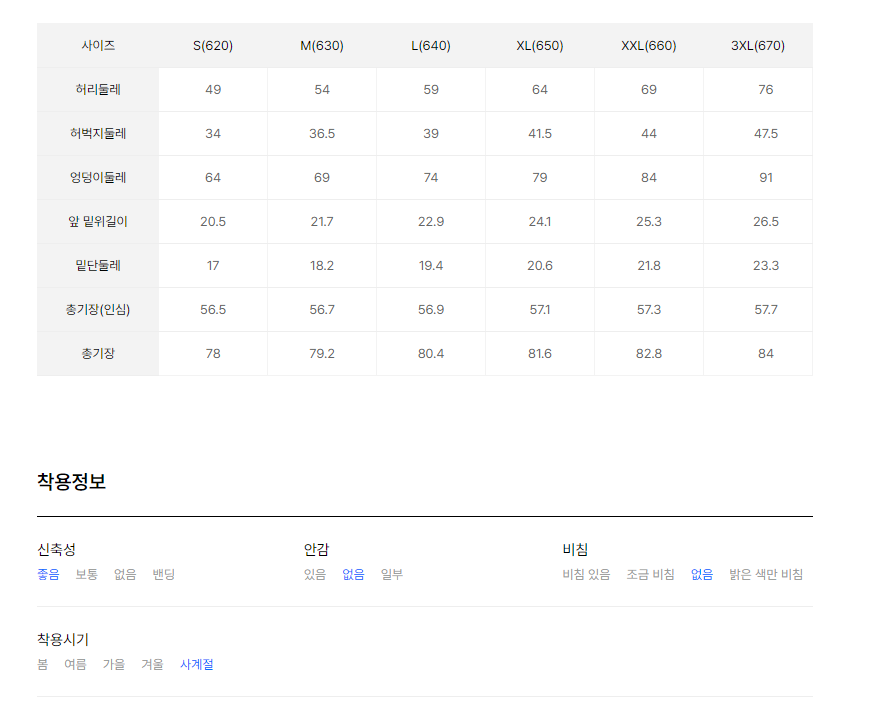
Task: Select 겨울 under 착용시기
Action: pos(153,664)
